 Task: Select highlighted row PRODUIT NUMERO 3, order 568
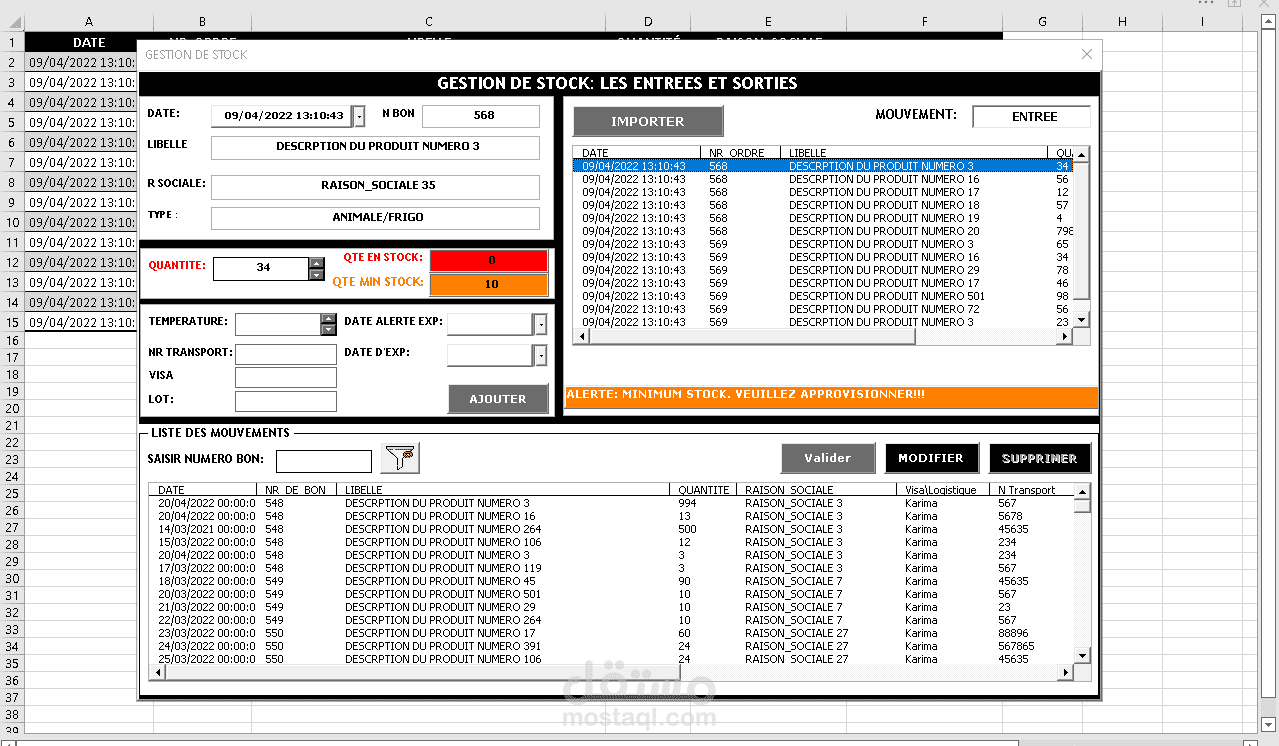click(x=823, y=166)
